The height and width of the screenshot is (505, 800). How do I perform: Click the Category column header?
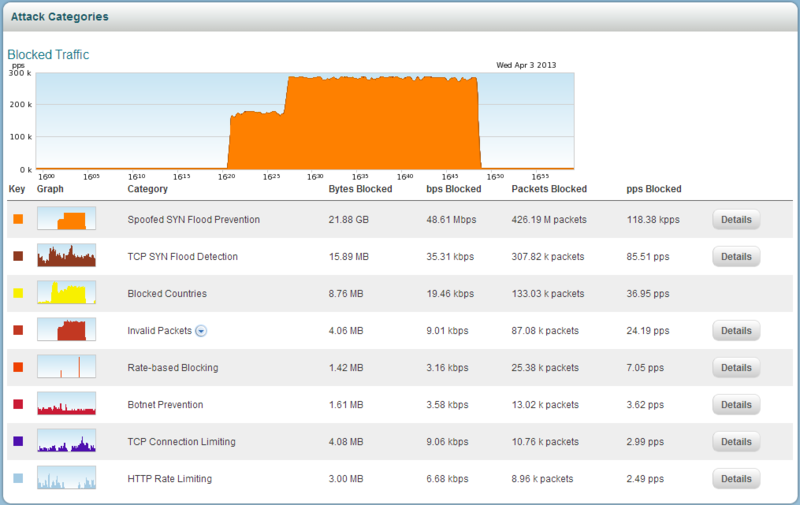[x=147, y=189]
